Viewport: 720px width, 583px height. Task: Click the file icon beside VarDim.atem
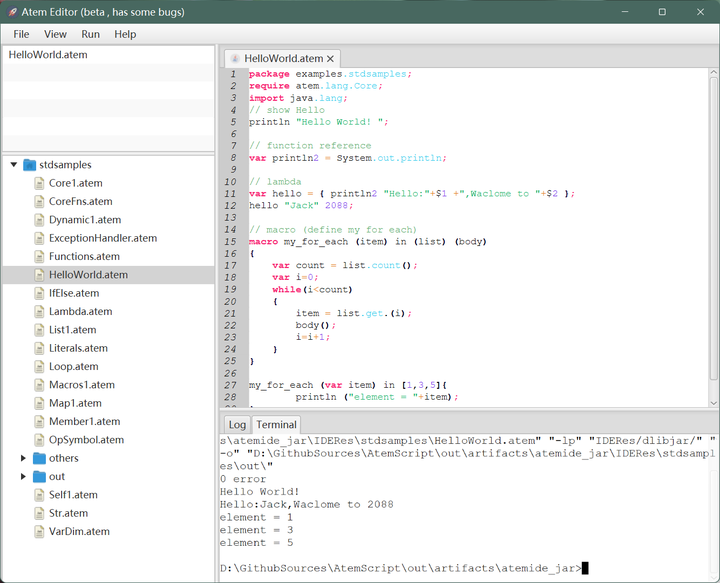click(x=40, y=531)
